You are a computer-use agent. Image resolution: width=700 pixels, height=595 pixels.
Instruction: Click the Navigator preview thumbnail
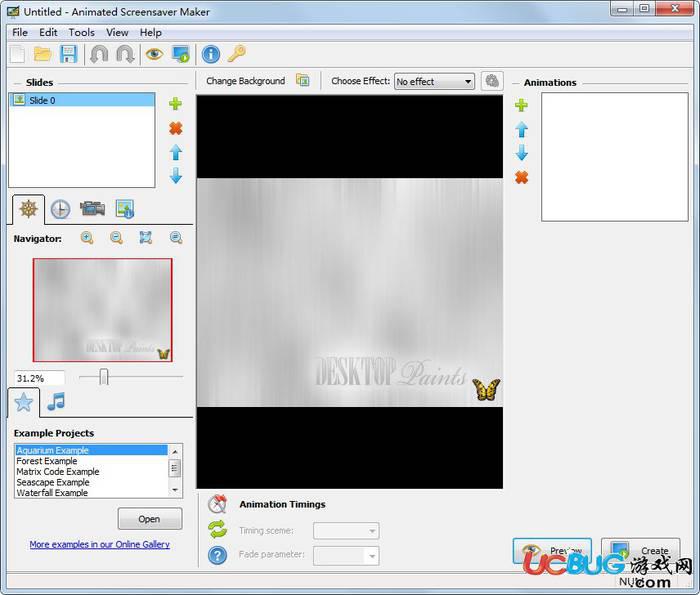tap(102, 310)
